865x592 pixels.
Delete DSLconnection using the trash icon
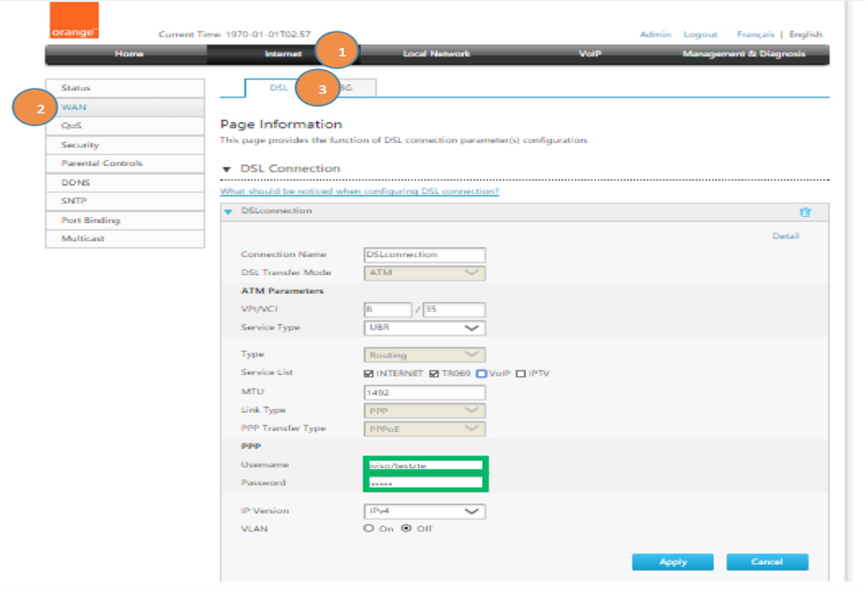[x=804, y=212]
